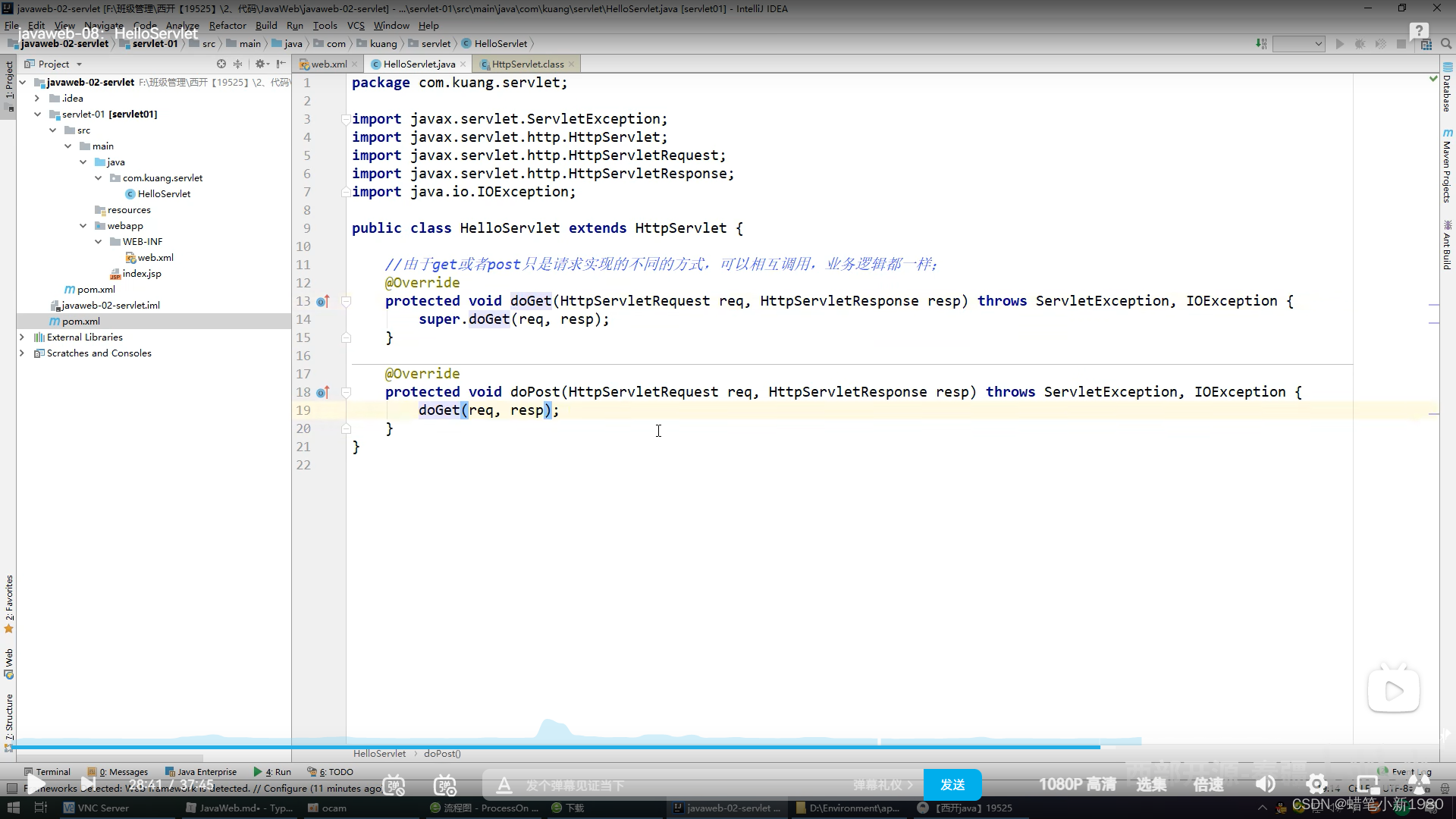Click the Search Everywhere magnifier icon
Viewport: 1456px width, 819px height.
[1446, 44]
